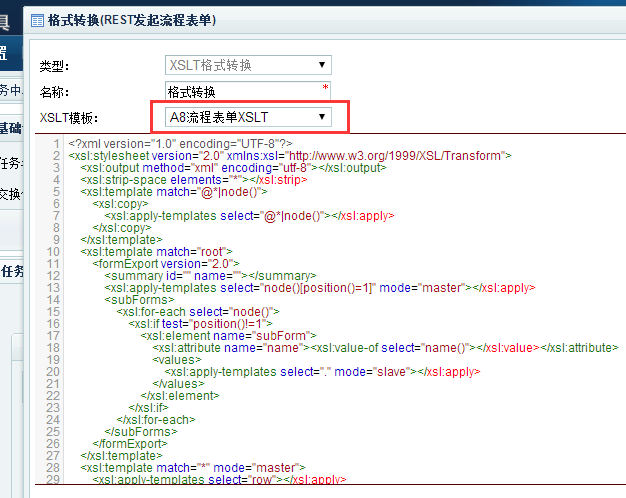Click line number 10 in the gutter
The width and height of the screenshot is (626, 498).
point(53,252)
